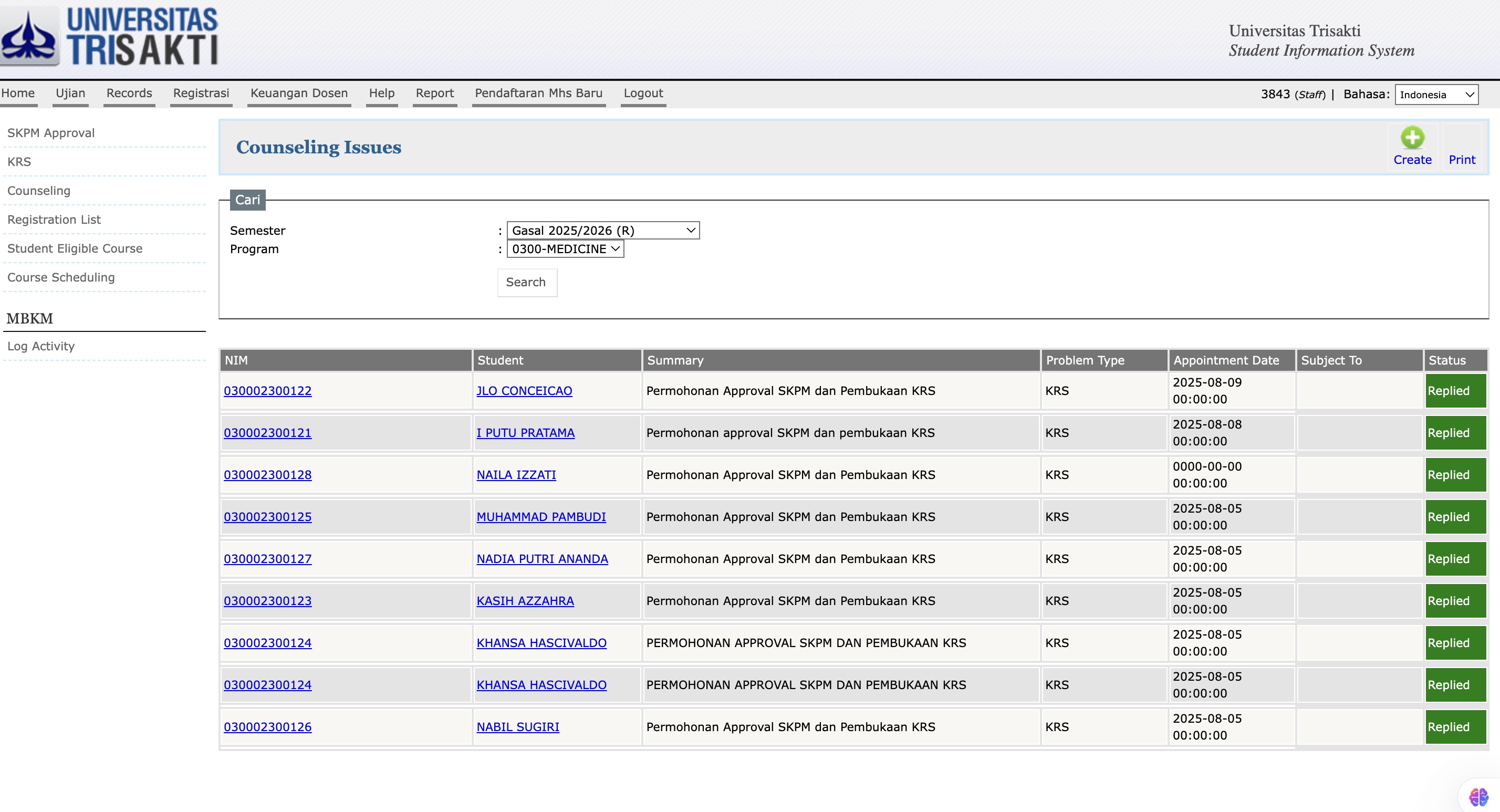The image size is (1500, 812).
Task: Open the Program 0300-MEDICINE dropdown
Action: pyautogui.click(x=565, y=249)
